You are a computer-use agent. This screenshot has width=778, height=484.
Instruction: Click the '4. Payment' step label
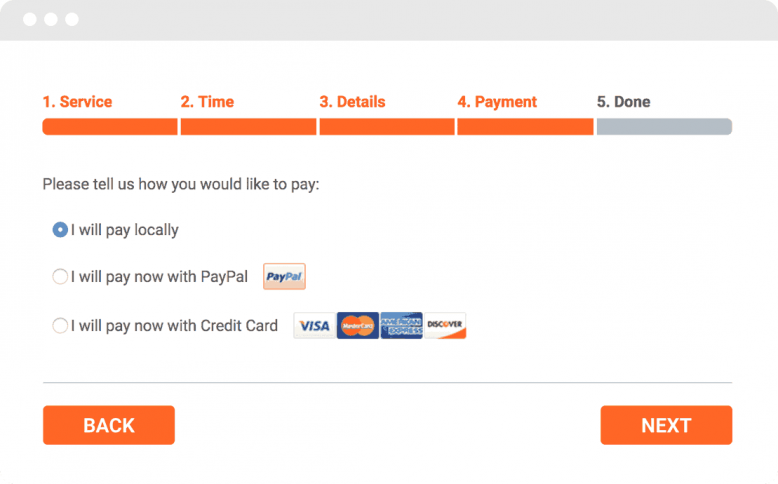pos(497,102)
